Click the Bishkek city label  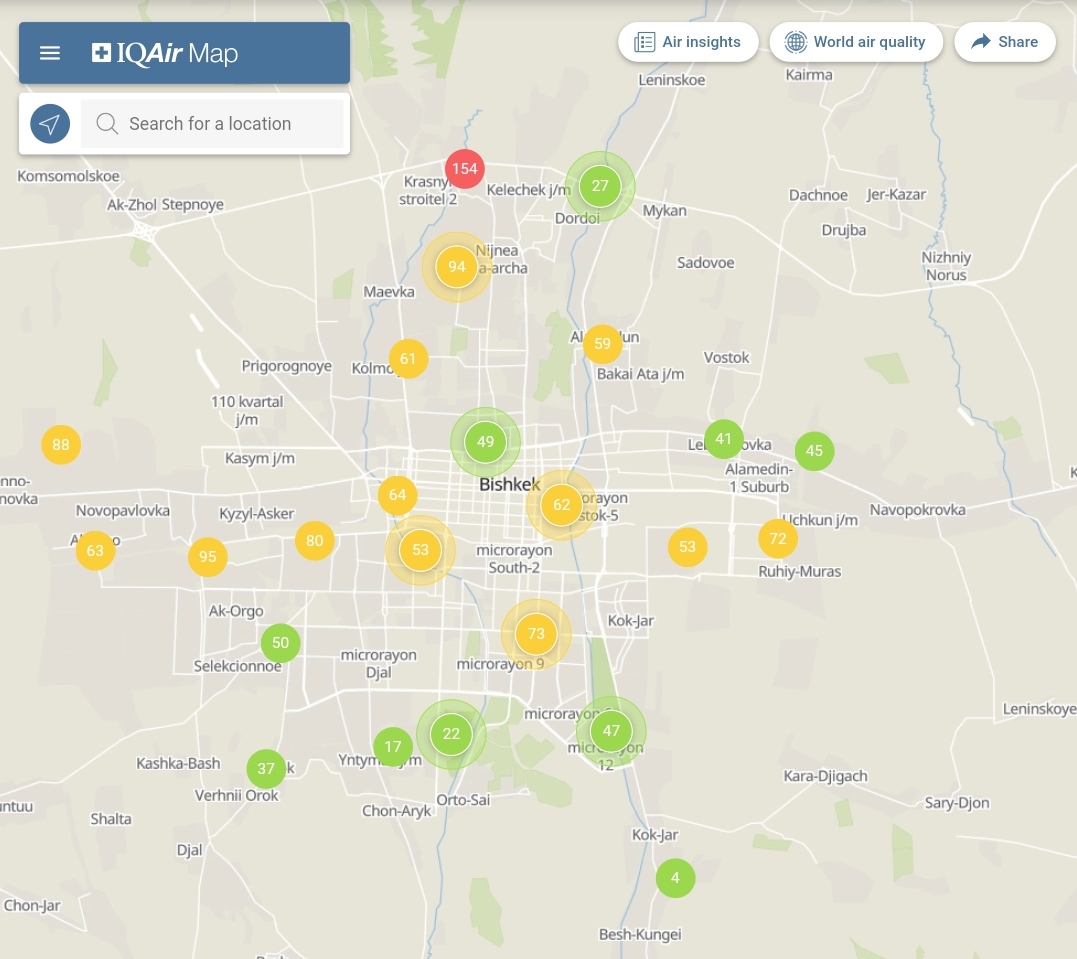509,485
